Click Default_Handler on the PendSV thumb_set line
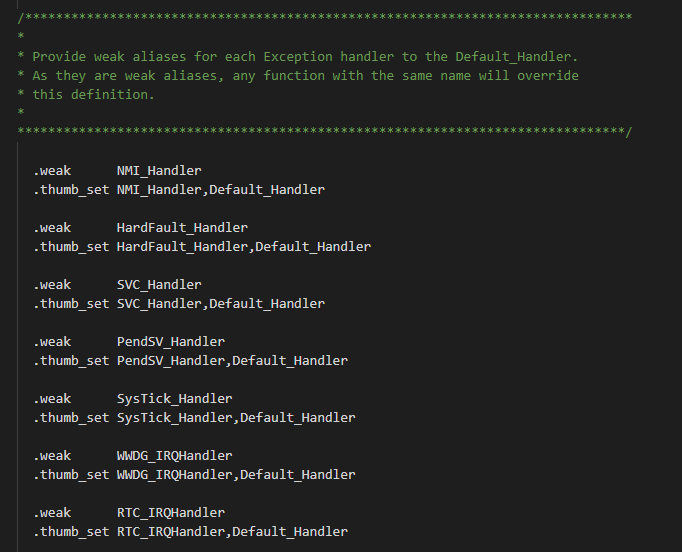Image resolution: width=682 pixels, height=552 pixels. [290, 361]
